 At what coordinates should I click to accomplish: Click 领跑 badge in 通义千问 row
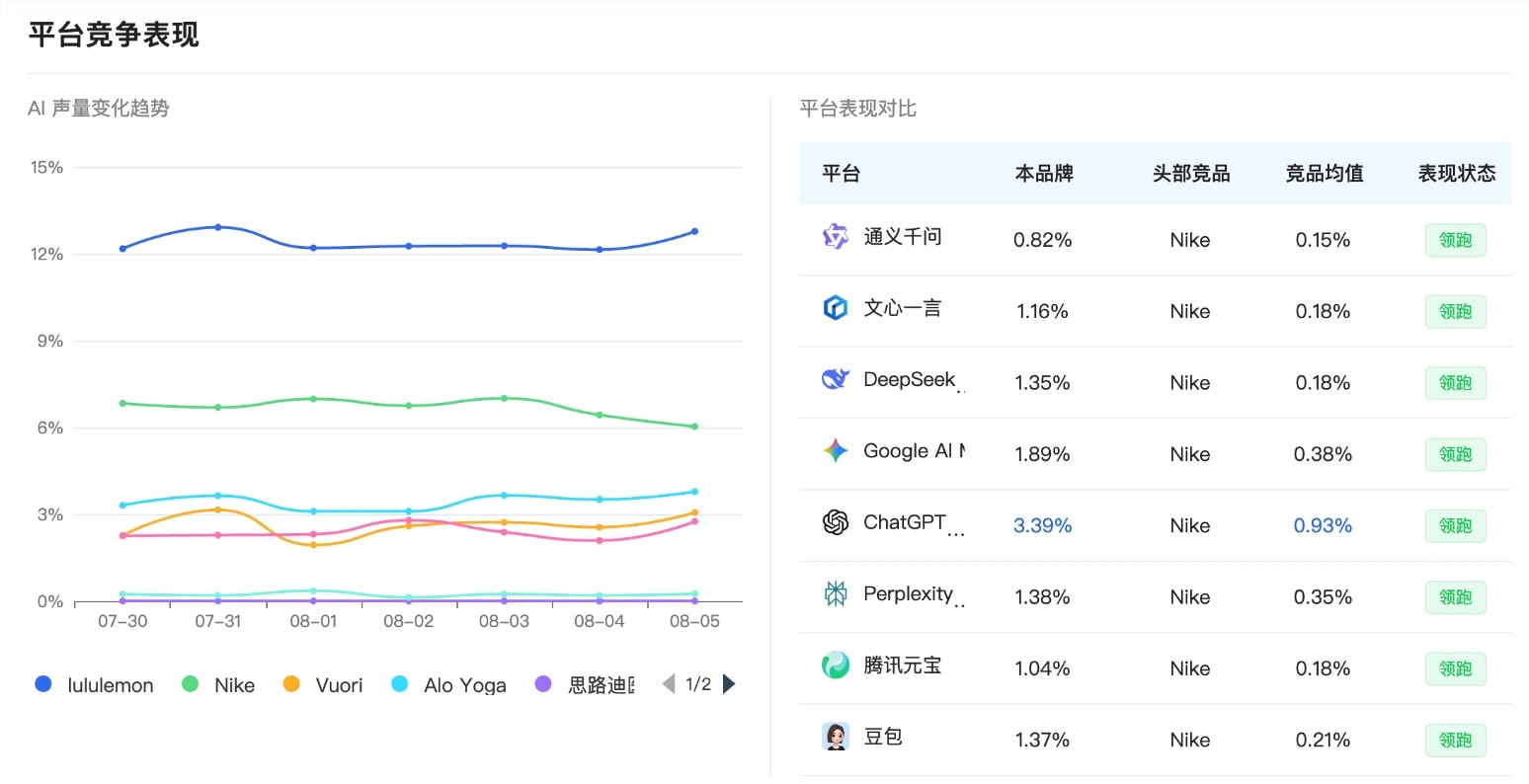[x=1456, y=240]
